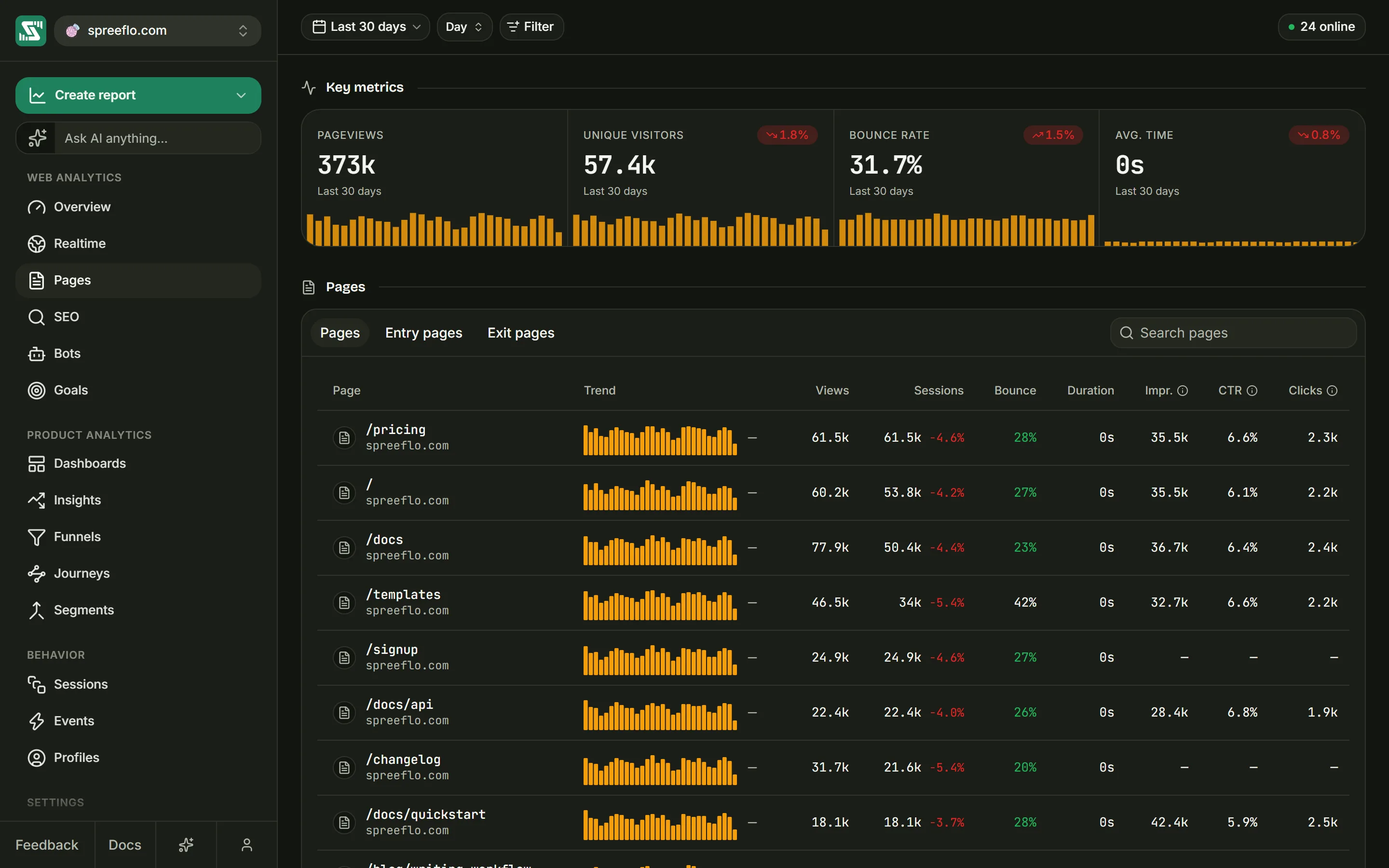
Task: Open the Dashboards layout icon
Action: 37,463
